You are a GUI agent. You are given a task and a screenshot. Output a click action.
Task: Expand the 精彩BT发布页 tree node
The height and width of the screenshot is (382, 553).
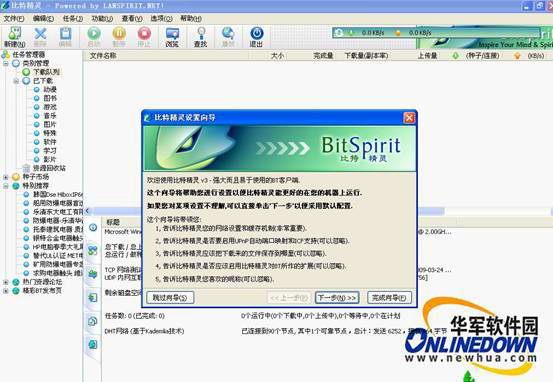6,291
